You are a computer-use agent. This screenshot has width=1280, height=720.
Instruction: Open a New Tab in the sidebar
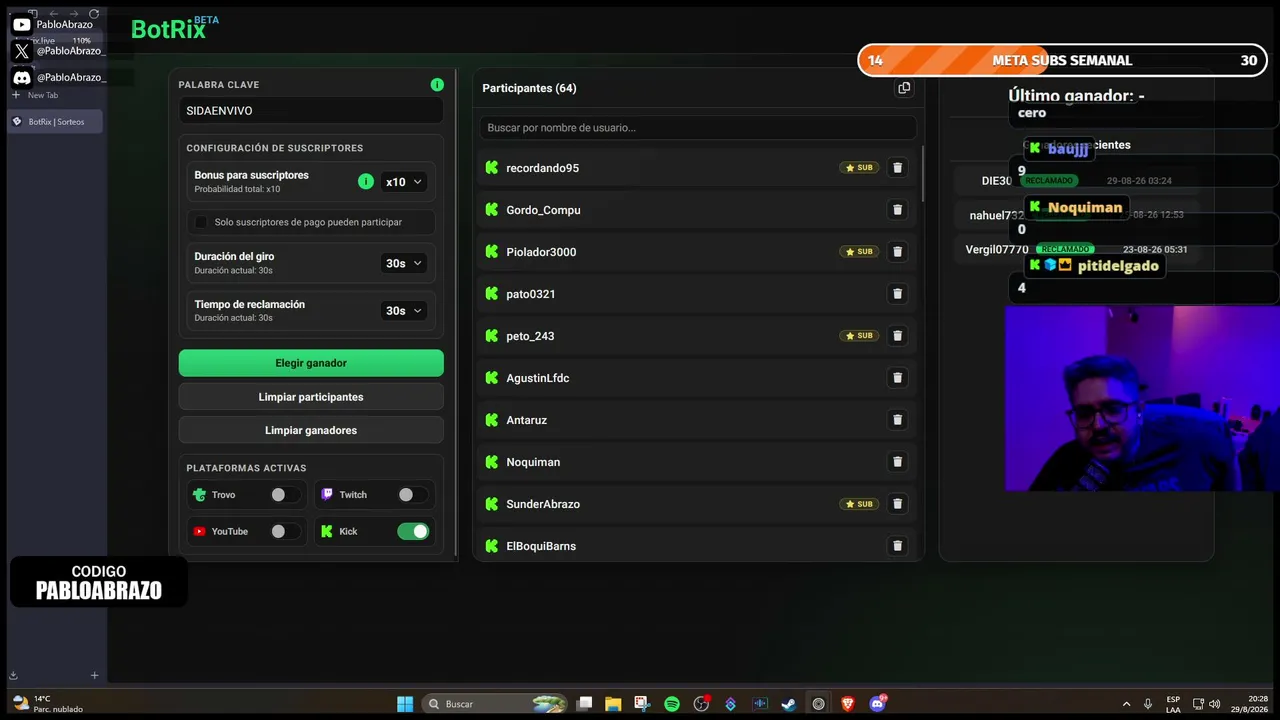coord(35,95)
